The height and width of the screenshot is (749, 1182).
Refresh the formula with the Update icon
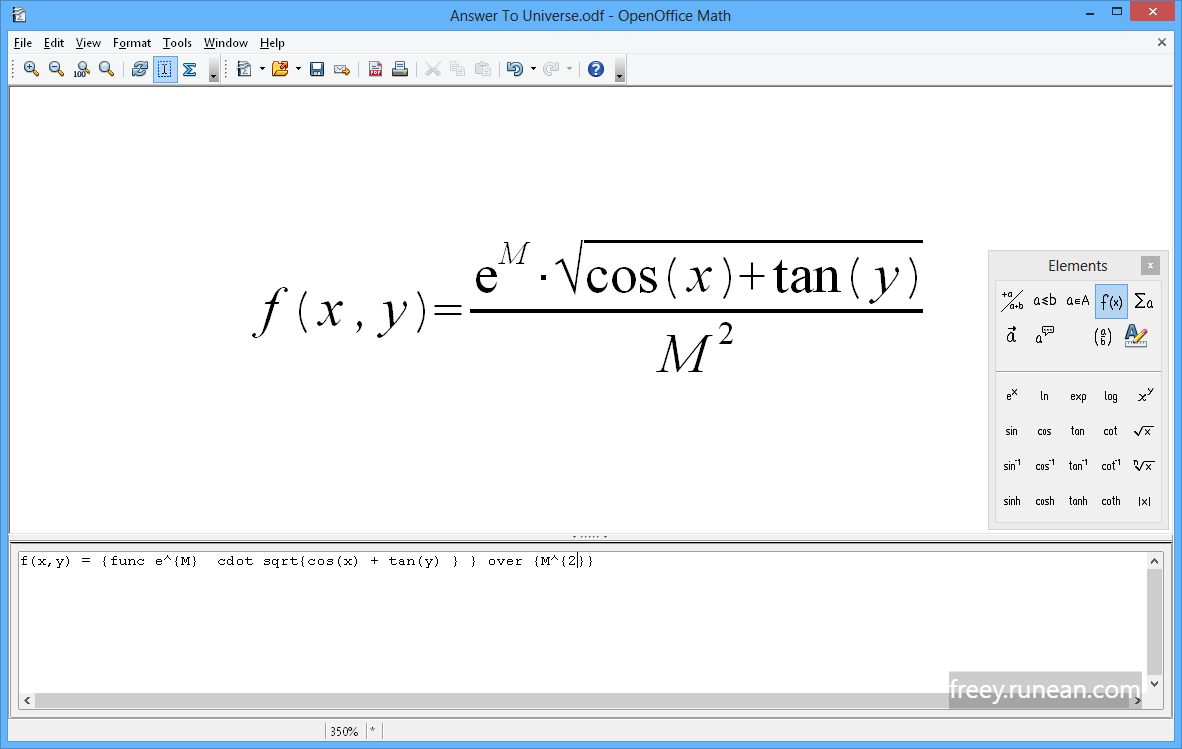140,69
